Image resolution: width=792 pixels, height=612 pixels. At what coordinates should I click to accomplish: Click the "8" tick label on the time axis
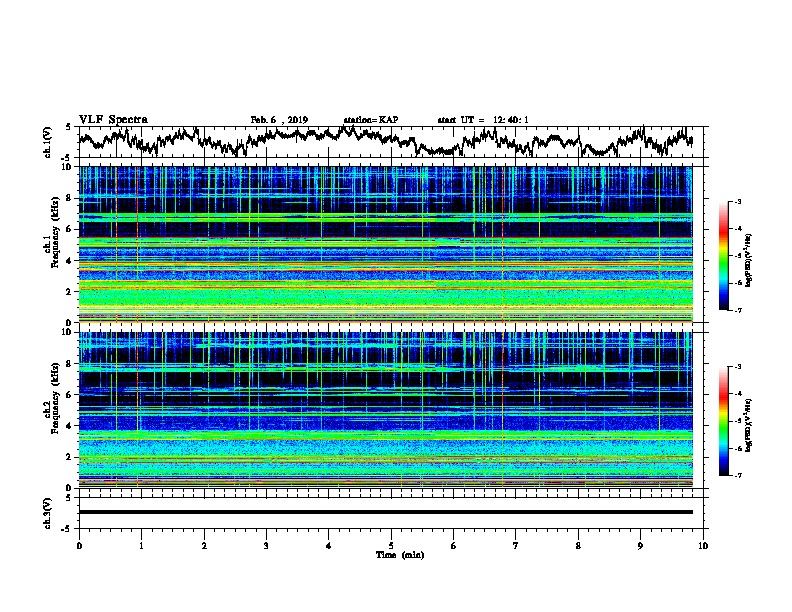tap(578, 546)
